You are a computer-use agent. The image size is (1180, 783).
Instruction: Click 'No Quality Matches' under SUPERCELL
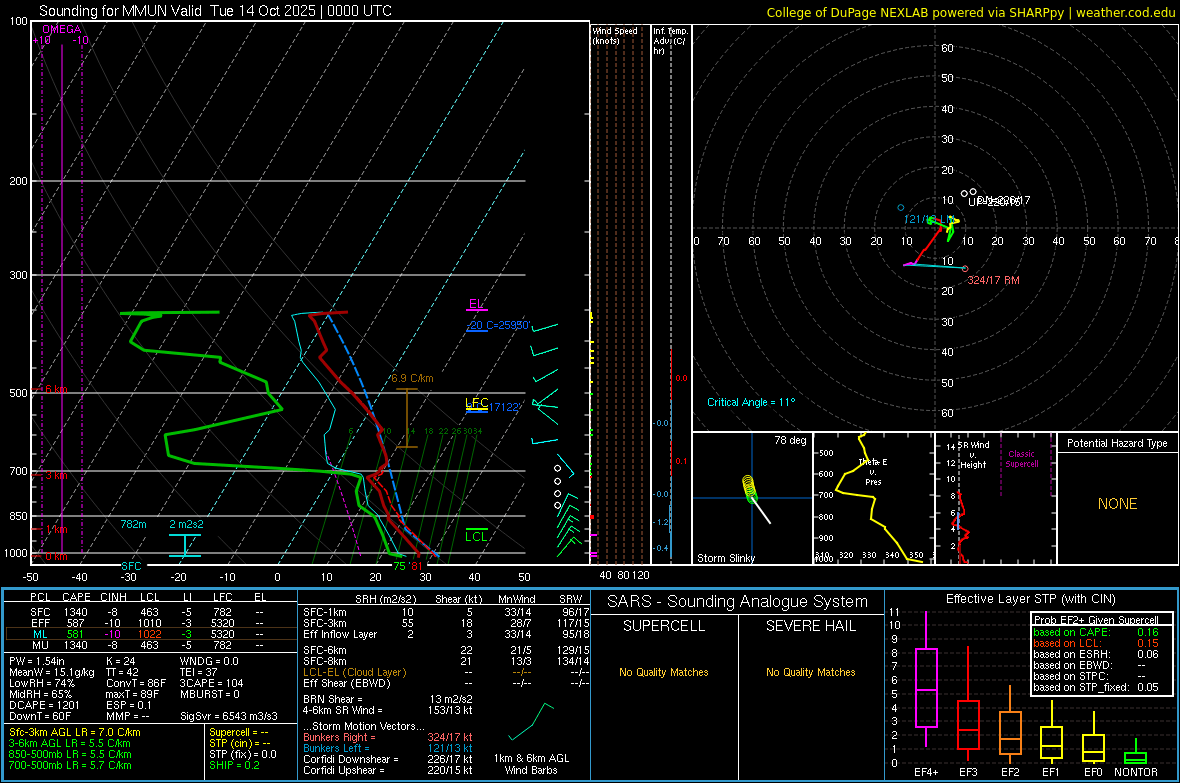(x=664, y=672)
